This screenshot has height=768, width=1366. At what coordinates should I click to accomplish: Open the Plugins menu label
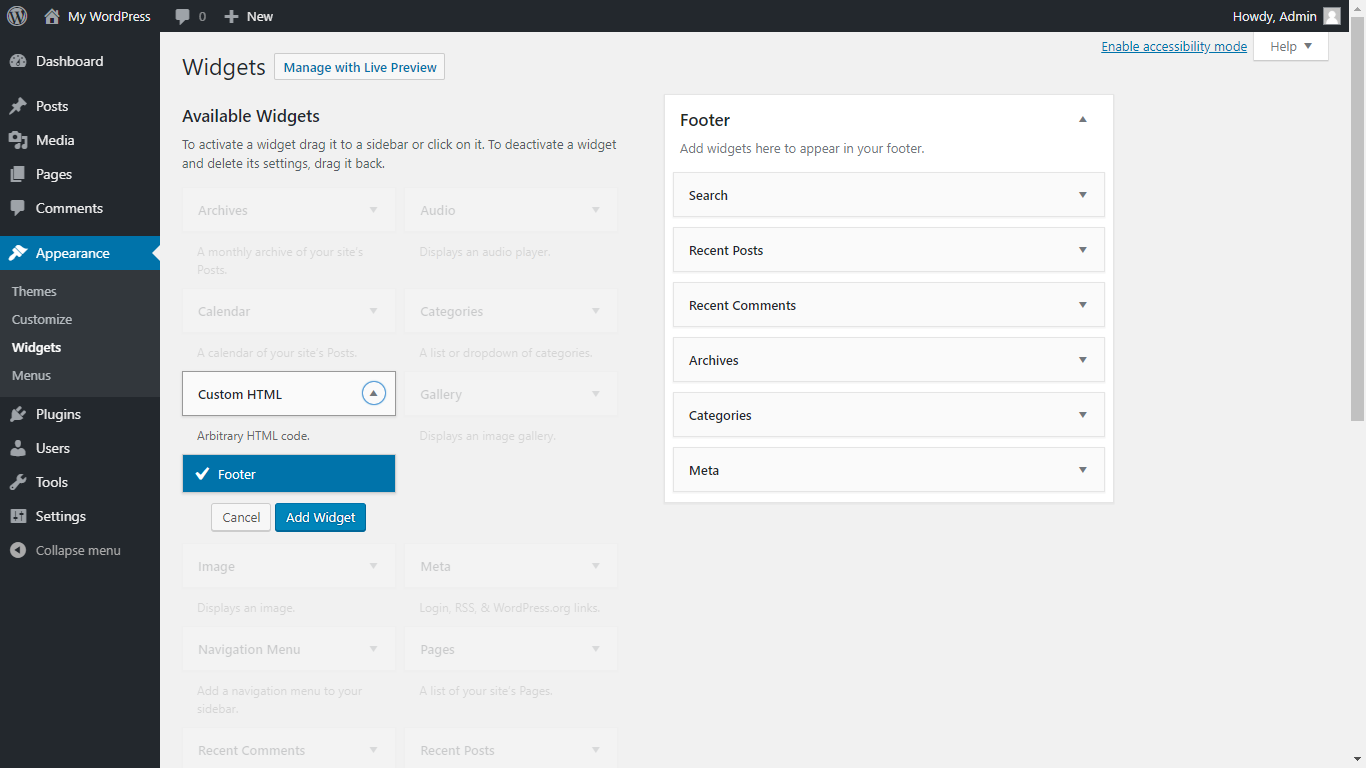tap(58, 414)
